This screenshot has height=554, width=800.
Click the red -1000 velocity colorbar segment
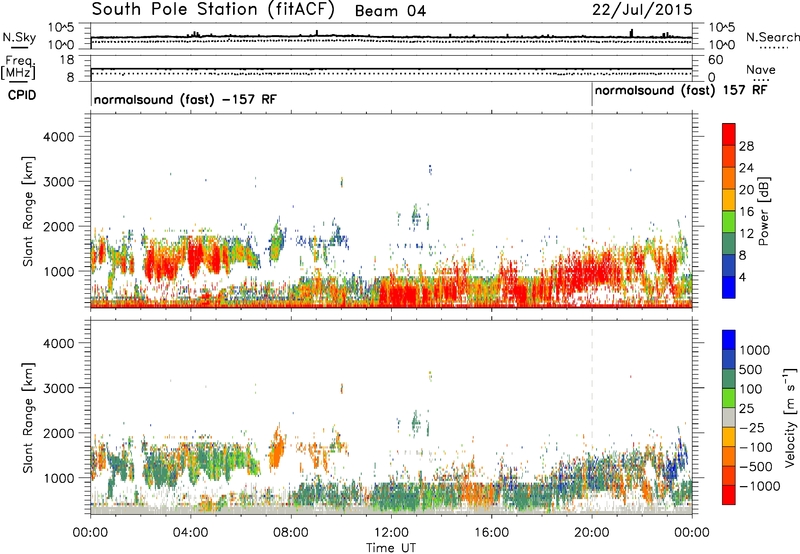[x=729, y=495]
